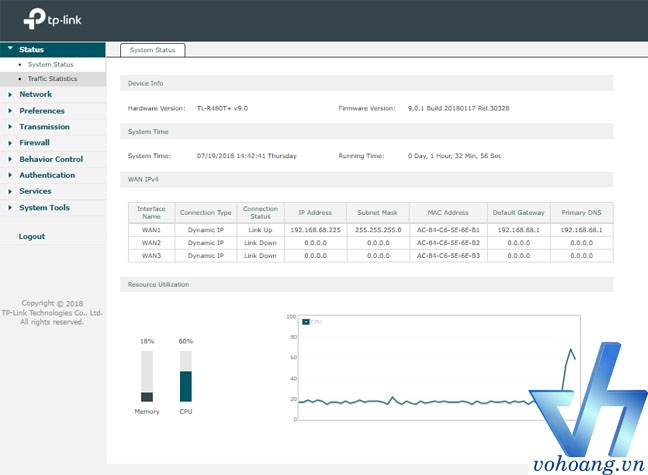Screen dimensions: 648x475
Task: Select System Status submenu item
Action: click(x=50, y=64)
